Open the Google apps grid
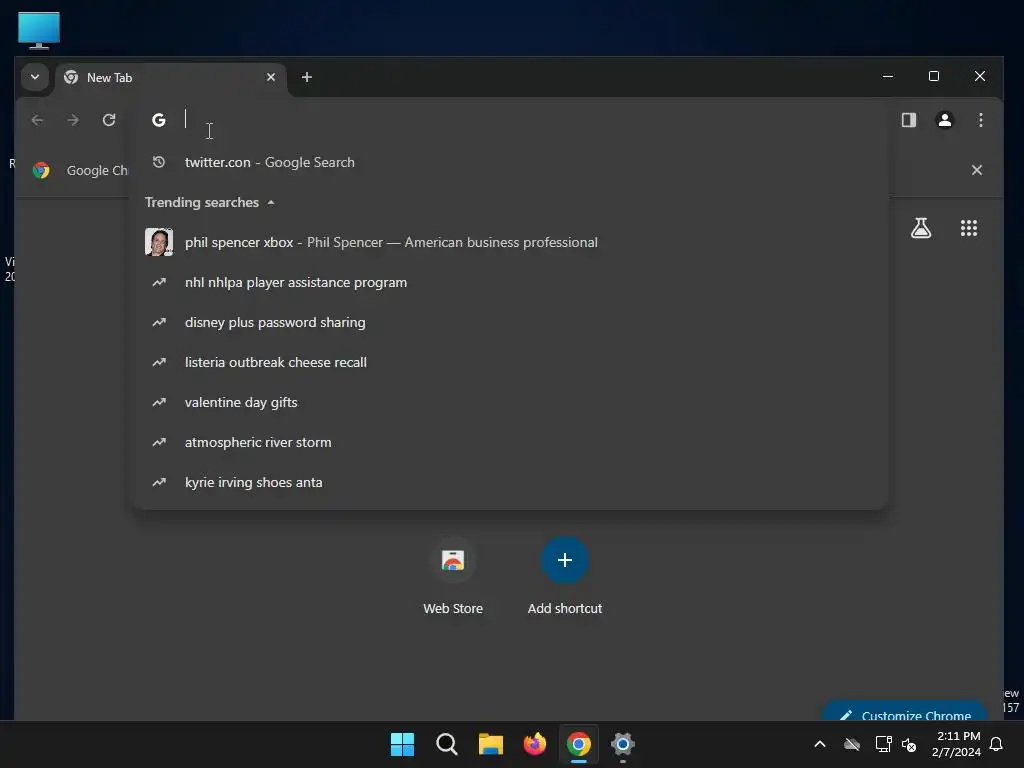This screenshot has width=1024, height=768. point(968,228)
